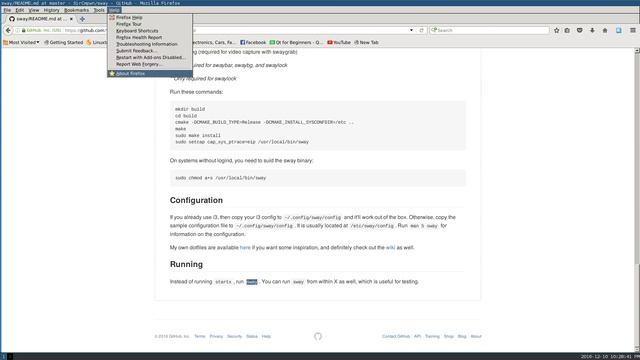
Task: Open the New Tab bookmark
Action: coord(366,42)
